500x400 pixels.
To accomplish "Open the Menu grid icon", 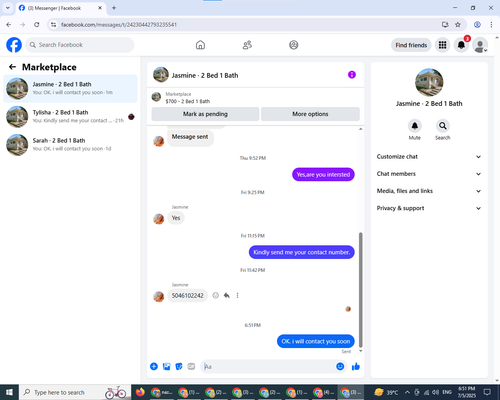I will coord(442,45).
